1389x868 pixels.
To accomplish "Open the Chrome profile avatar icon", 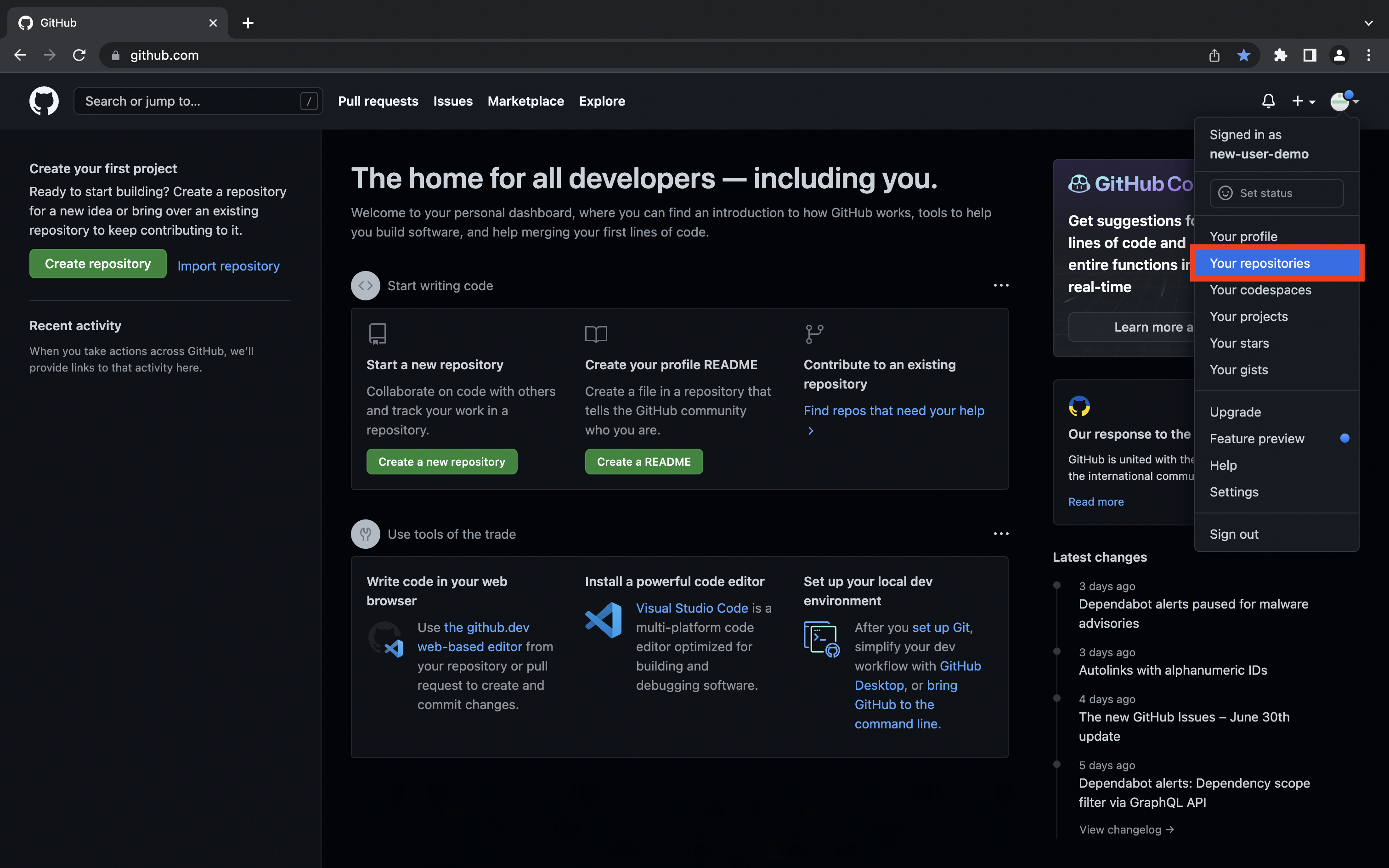I will (x=1339, y=55).
